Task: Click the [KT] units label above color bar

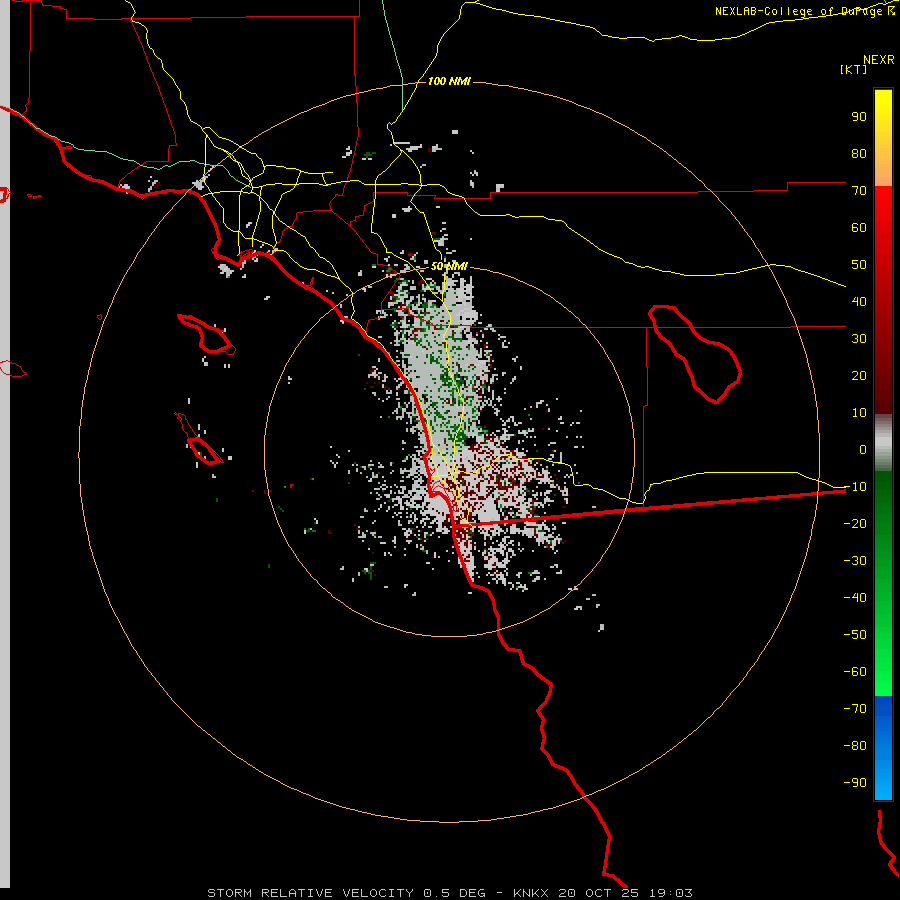Action: pyautogui.click(x=854, y=69)
